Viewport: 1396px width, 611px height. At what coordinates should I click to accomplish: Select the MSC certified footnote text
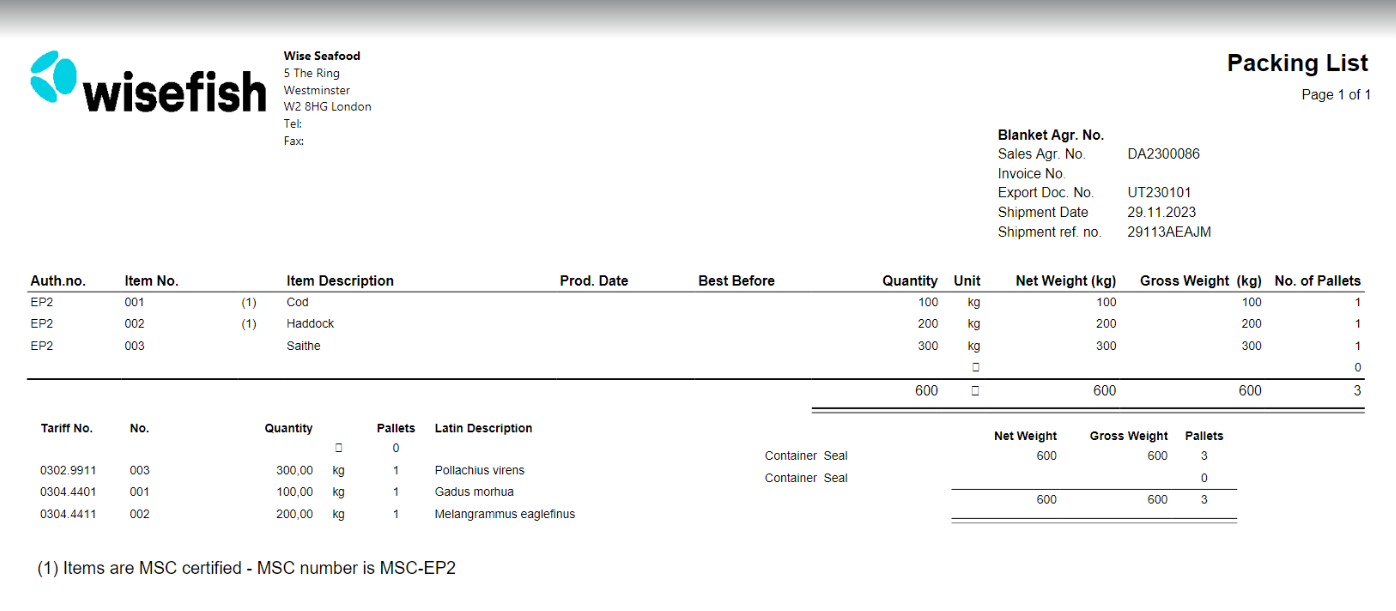(247, 568)
